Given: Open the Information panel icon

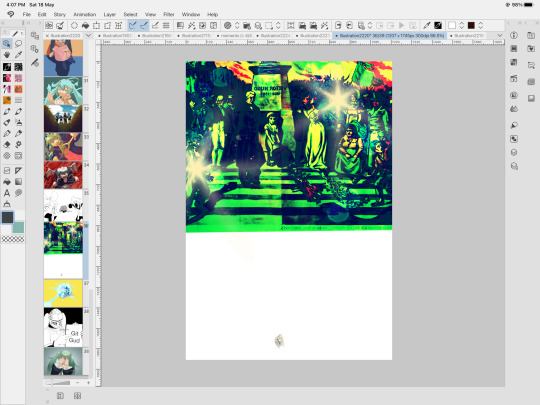Looking at the screenshot, I should pos(514,35).
